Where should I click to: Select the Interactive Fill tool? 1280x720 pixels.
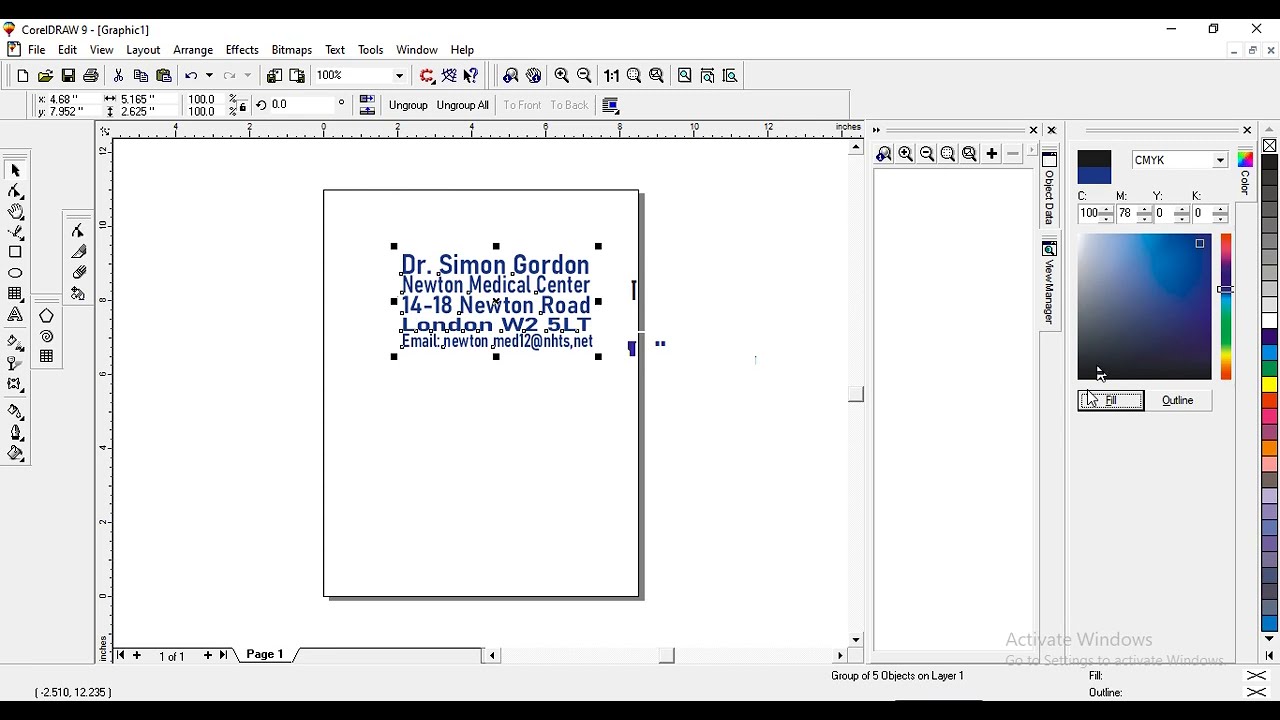click(x=15, y=343)
